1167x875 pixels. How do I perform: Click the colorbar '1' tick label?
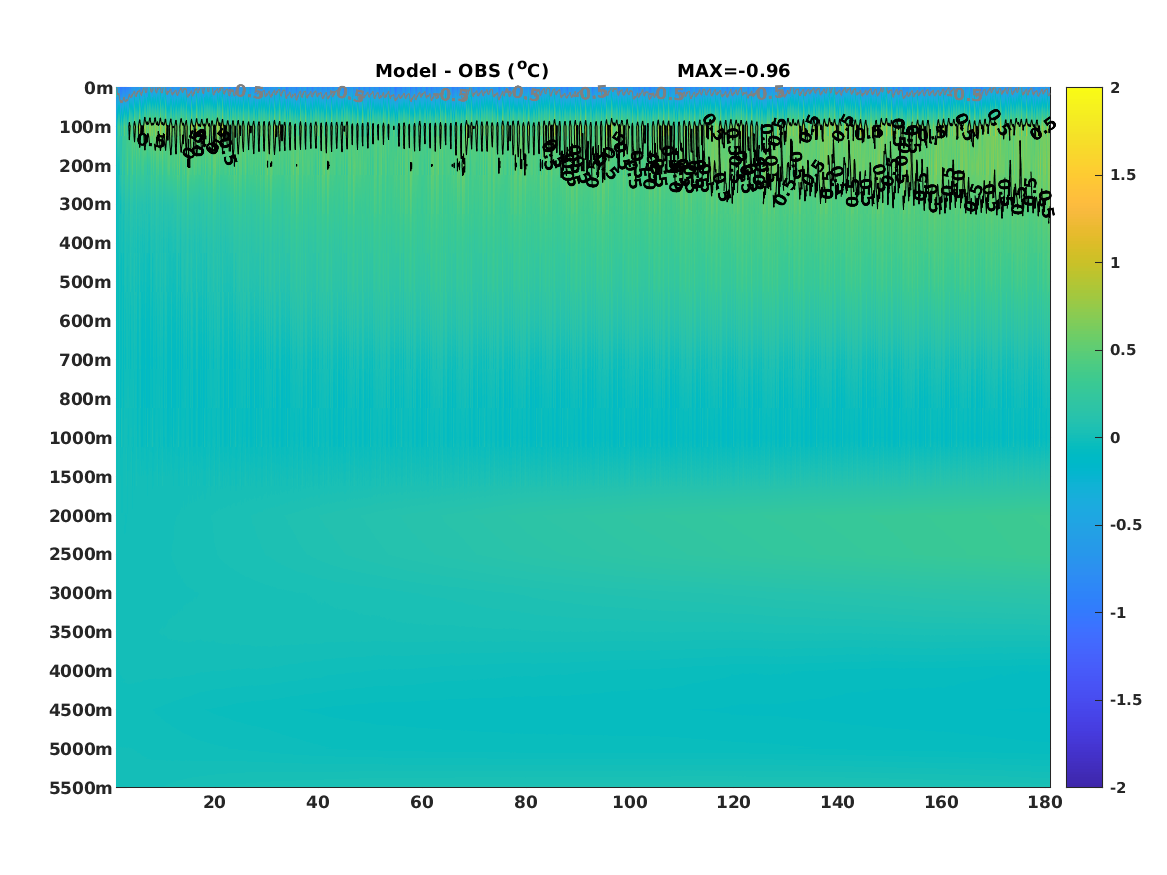click(1115, 263)
